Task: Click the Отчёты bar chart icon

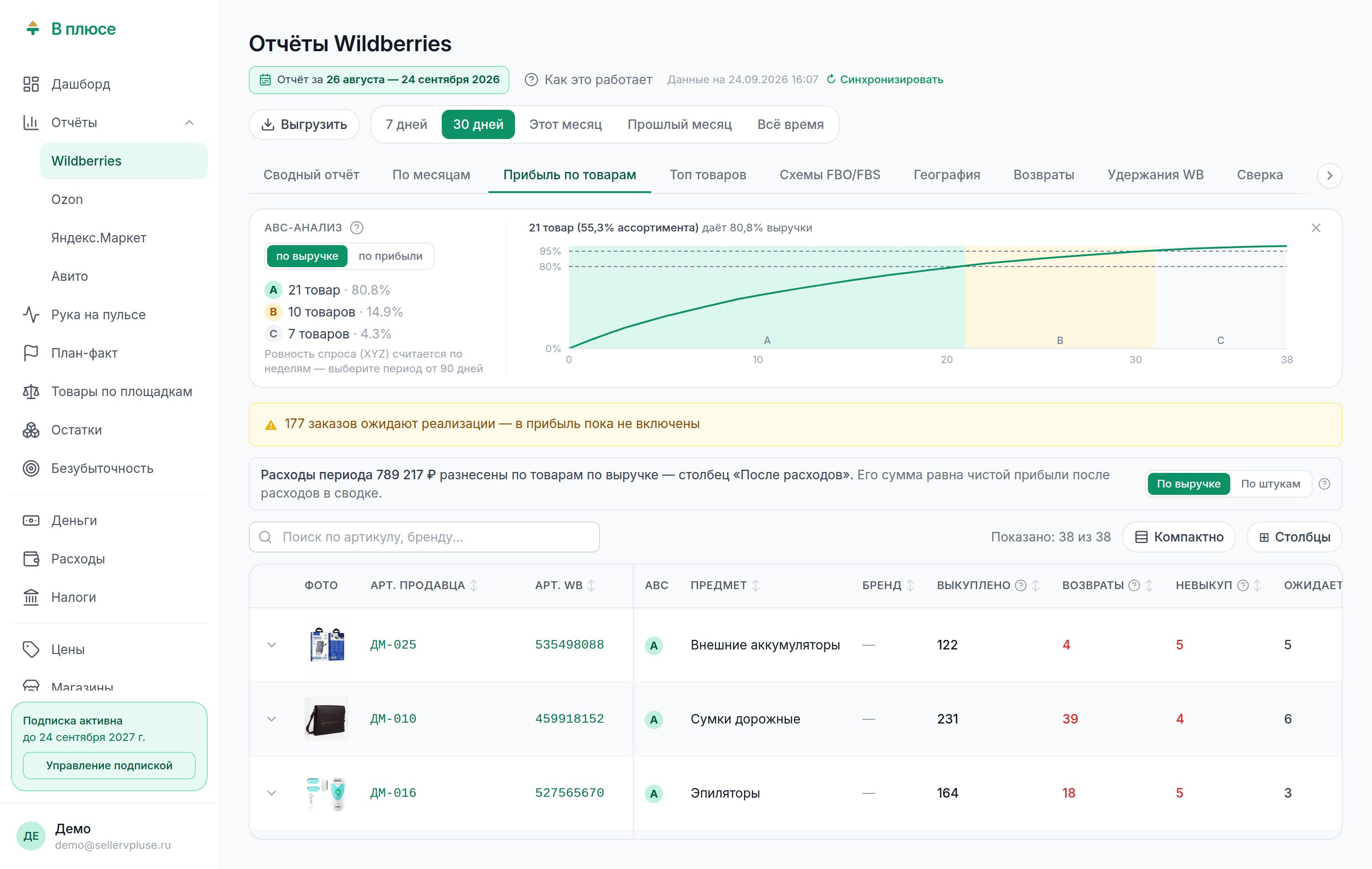Action: tap(31, 123)
